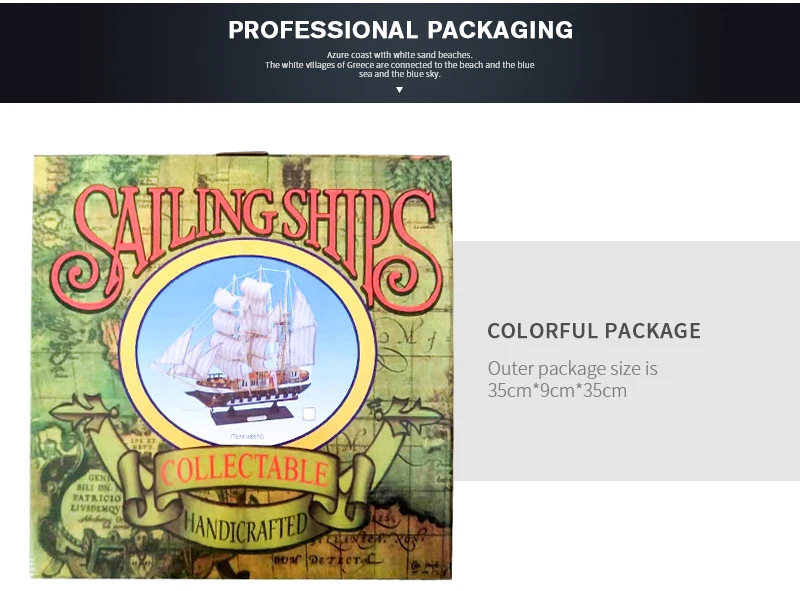Click the HANDICRAFTED ribbon text
800x591 pixels.
[x=245, y=526]
